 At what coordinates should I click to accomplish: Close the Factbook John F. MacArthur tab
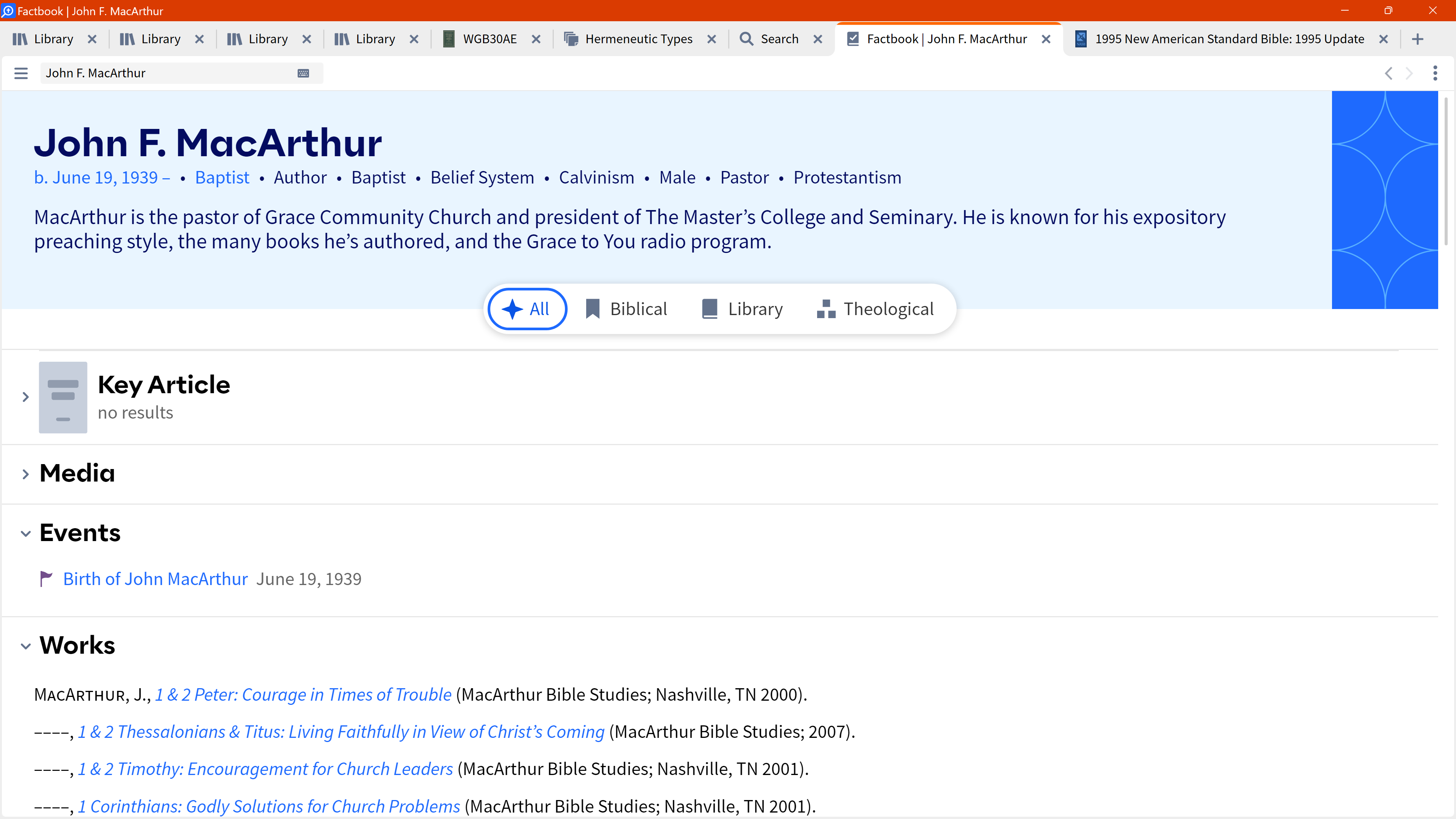[x=1046, y=39]
